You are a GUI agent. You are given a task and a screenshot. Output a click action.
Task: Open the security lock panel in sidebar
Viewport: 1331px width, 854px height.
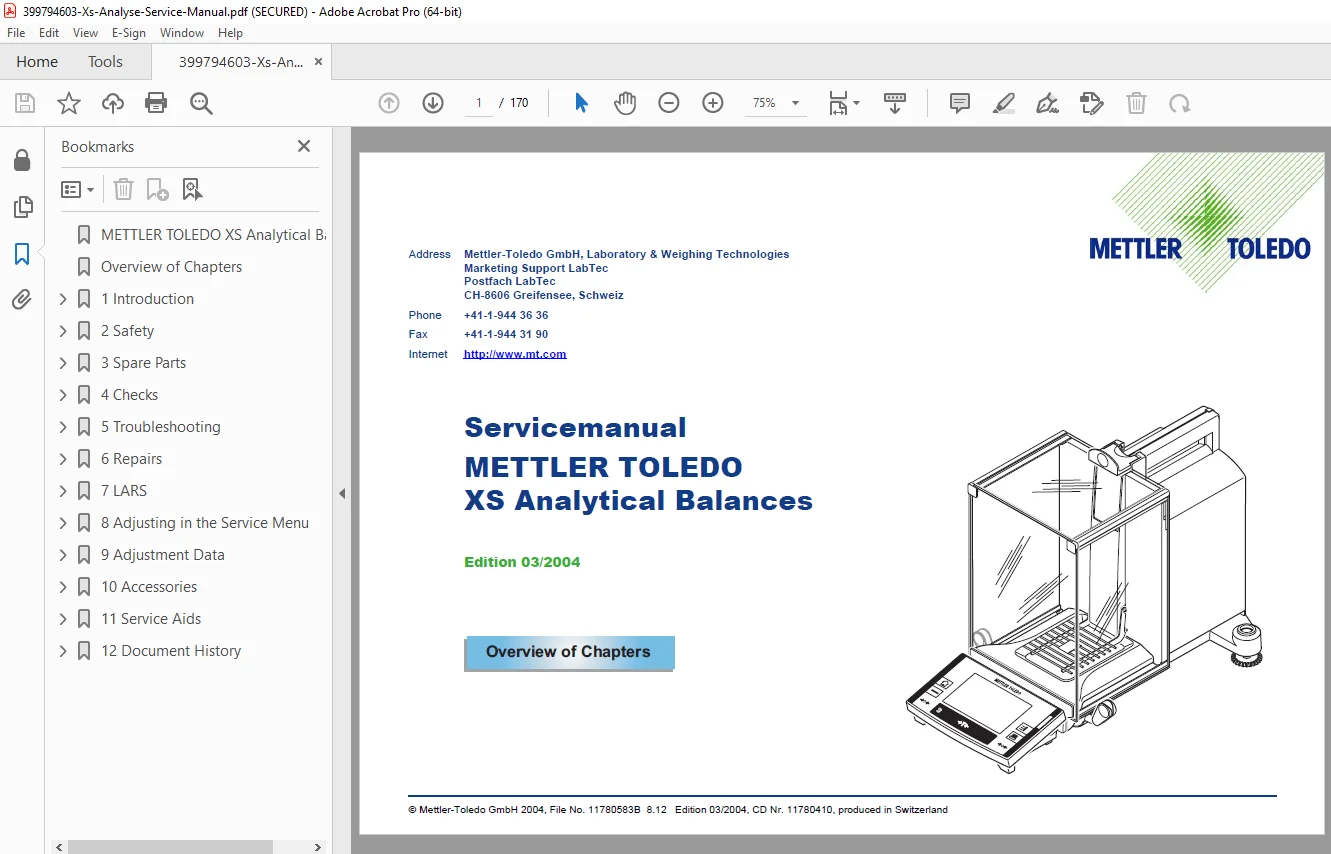22,161
